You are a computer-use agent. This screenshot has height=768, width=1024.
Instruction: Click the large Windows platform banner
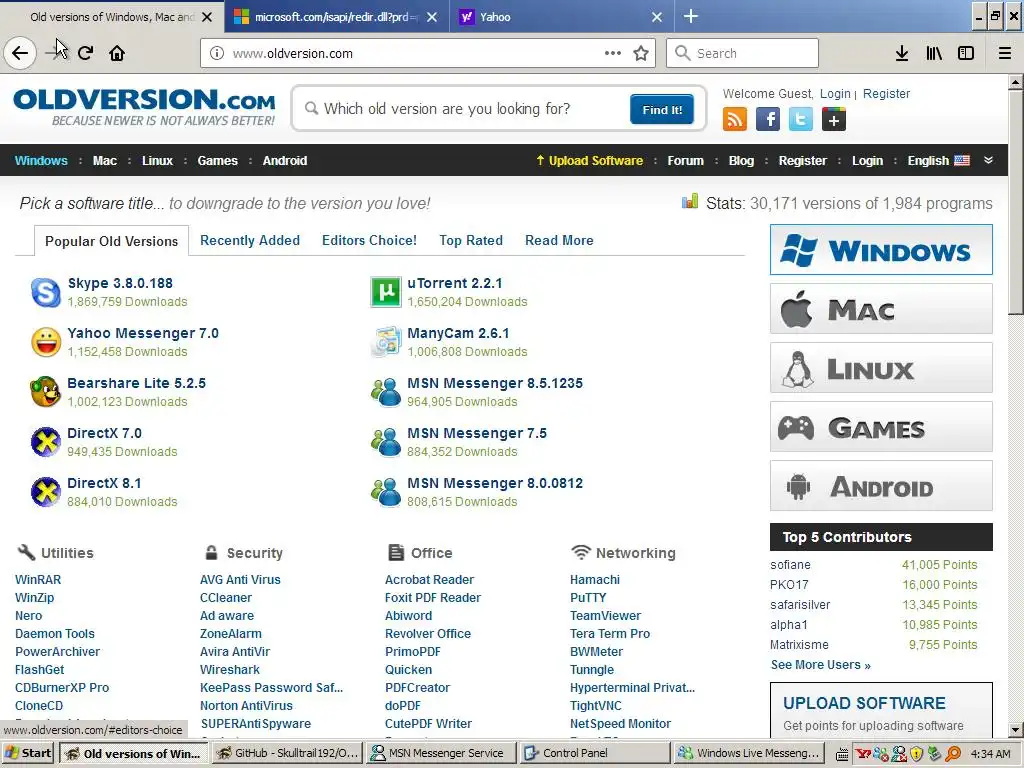pos(881,249)
